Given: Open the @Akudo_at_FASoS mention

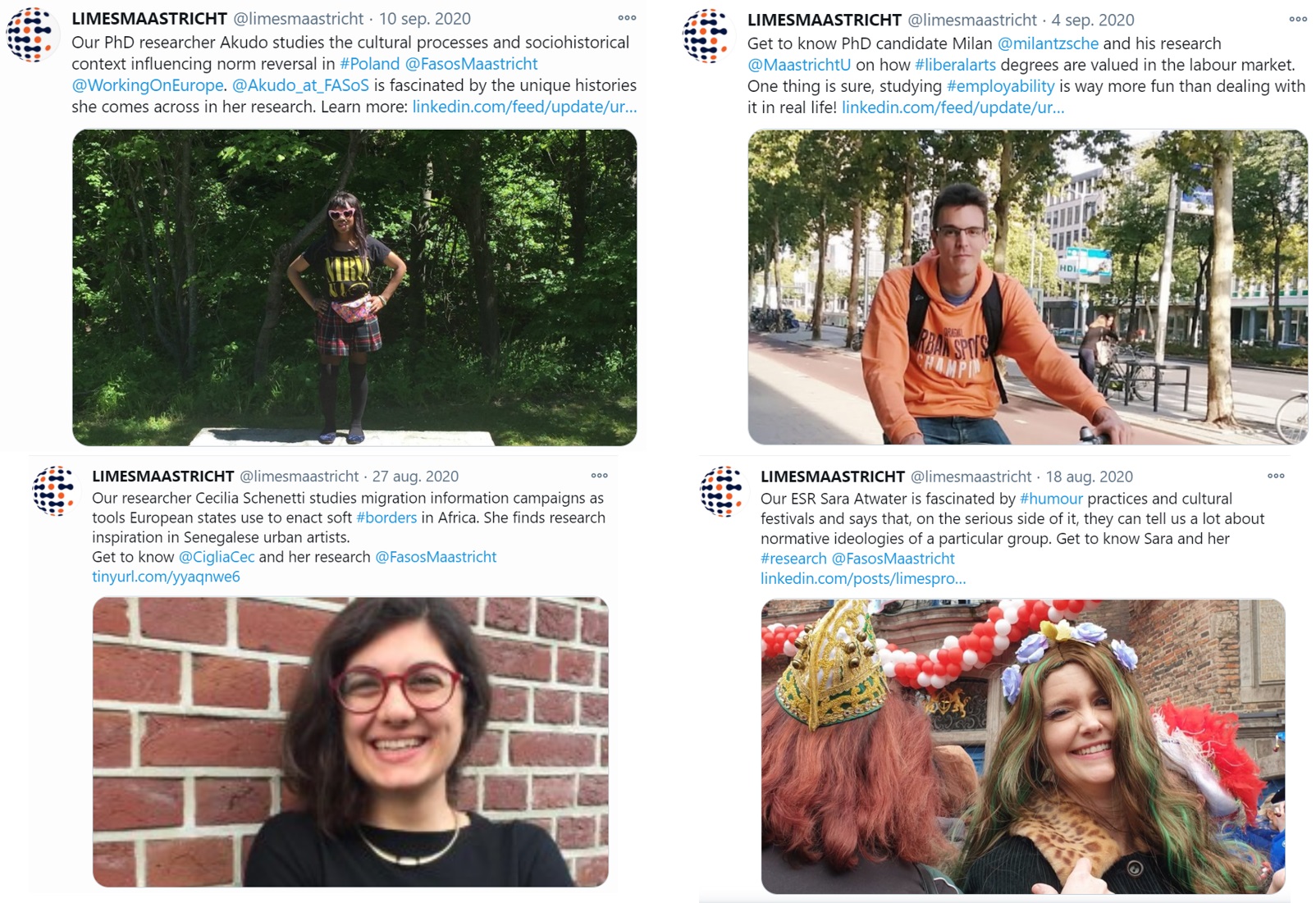Looking at the screenshot, I should (x=300, y=85).
